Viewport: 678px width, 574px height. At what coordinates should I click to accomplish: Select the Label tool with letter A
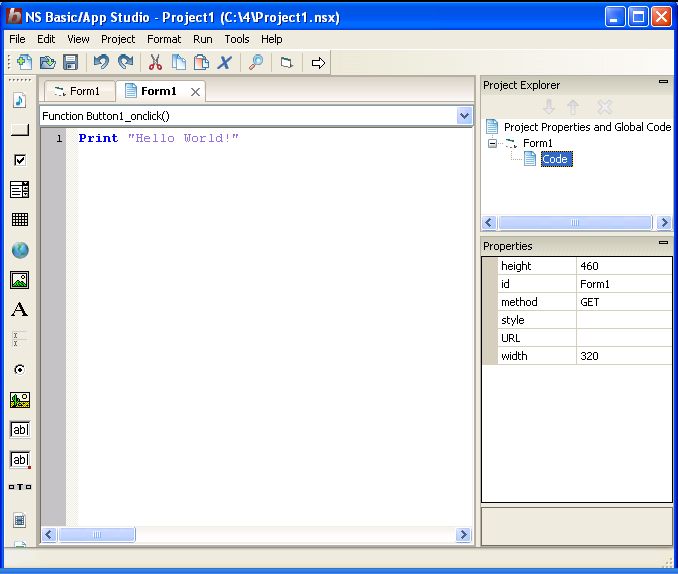19,309
